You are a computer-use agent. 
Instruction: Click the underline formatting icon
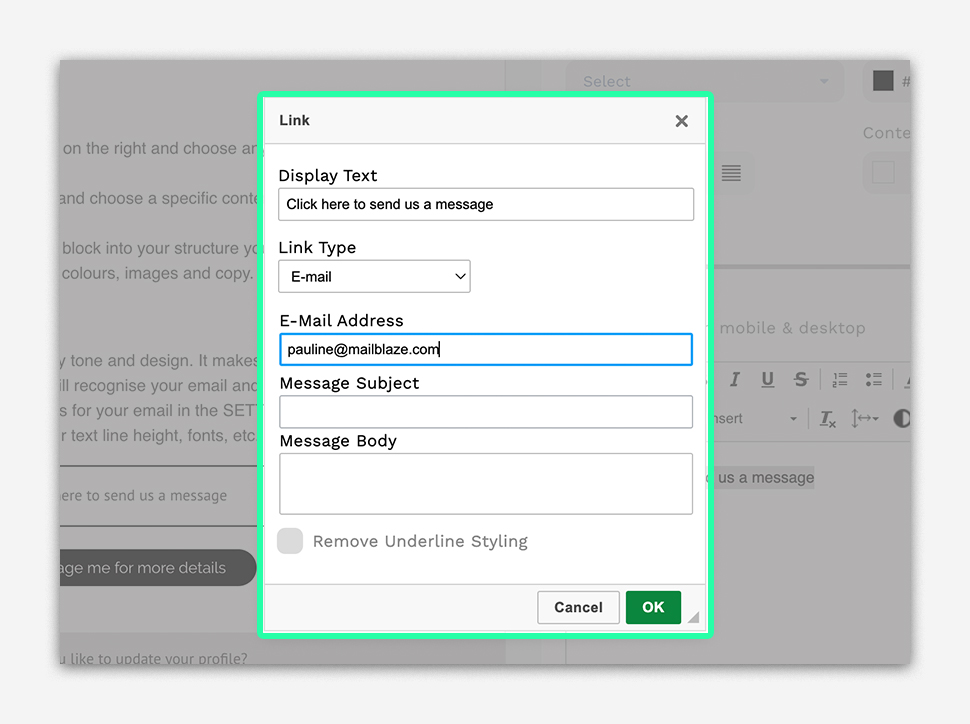[x=767, y=379]
